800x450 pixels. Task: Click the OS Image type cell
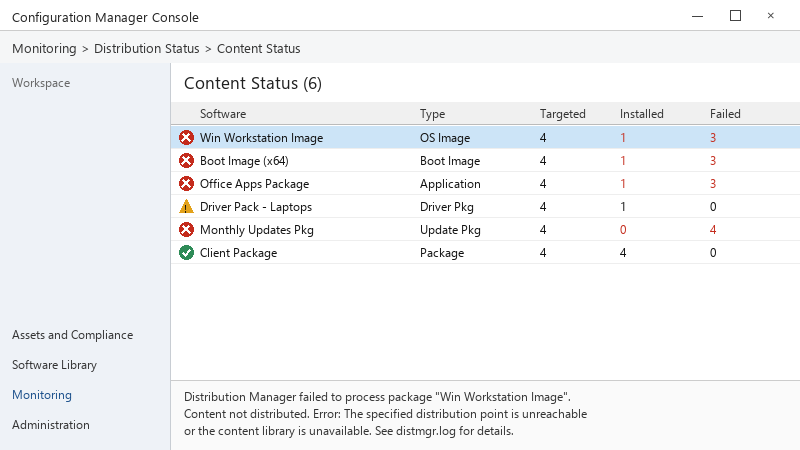pos(445,138)
